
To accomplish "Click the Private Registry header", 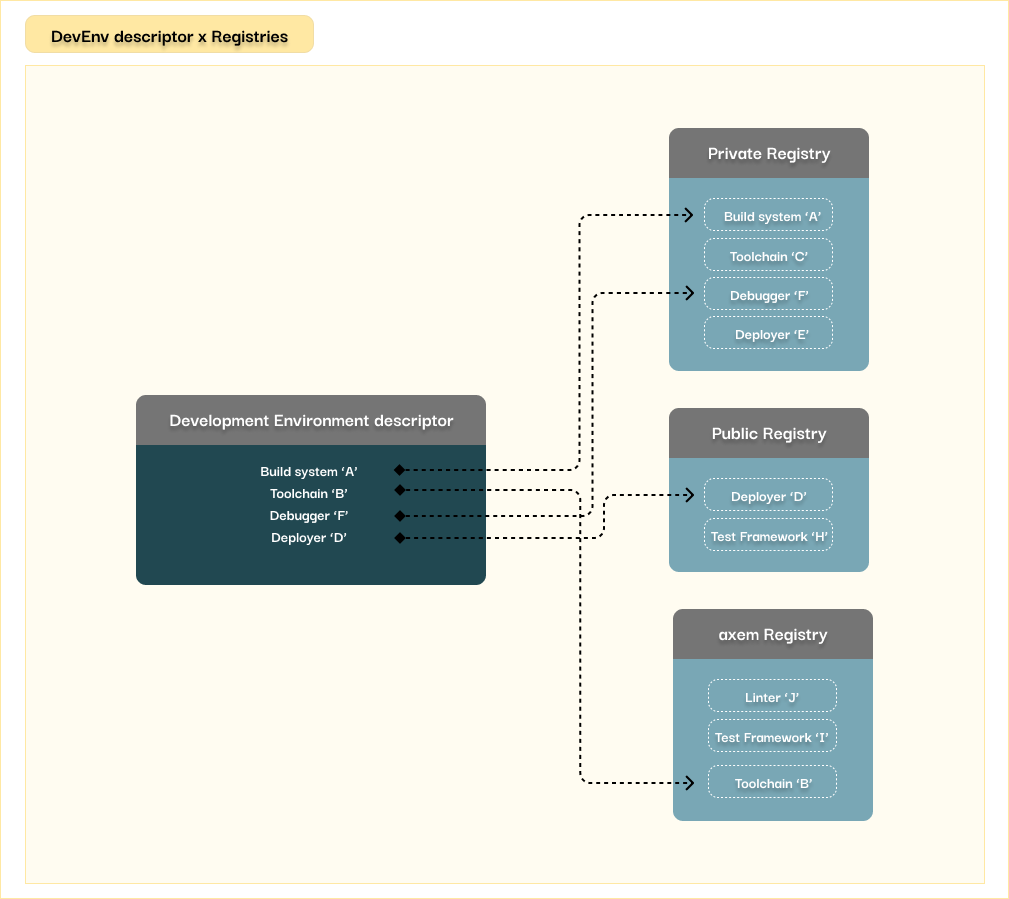I will (x=769, y=154).
